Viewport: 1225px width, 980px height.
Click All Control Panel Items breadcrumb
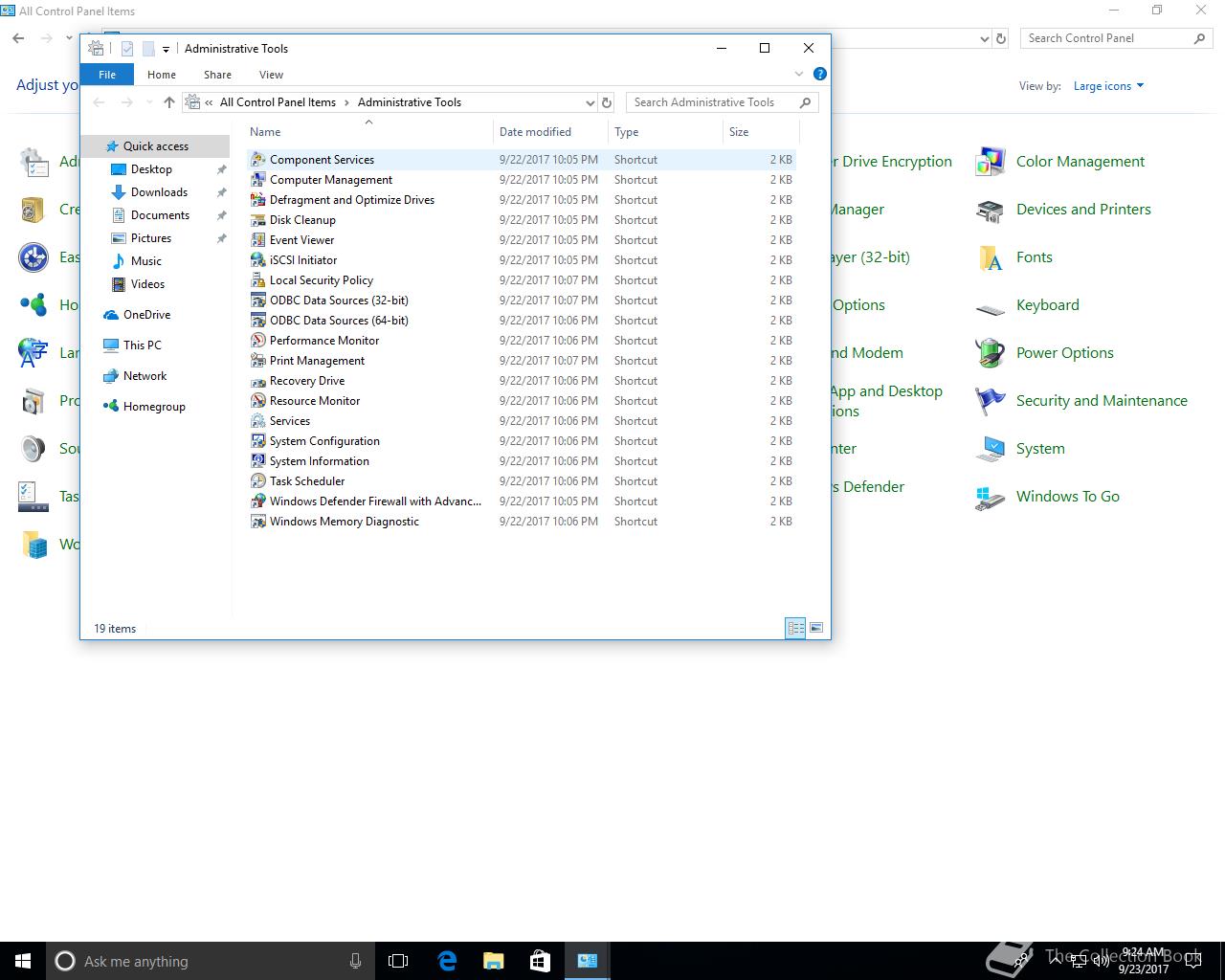278,102
